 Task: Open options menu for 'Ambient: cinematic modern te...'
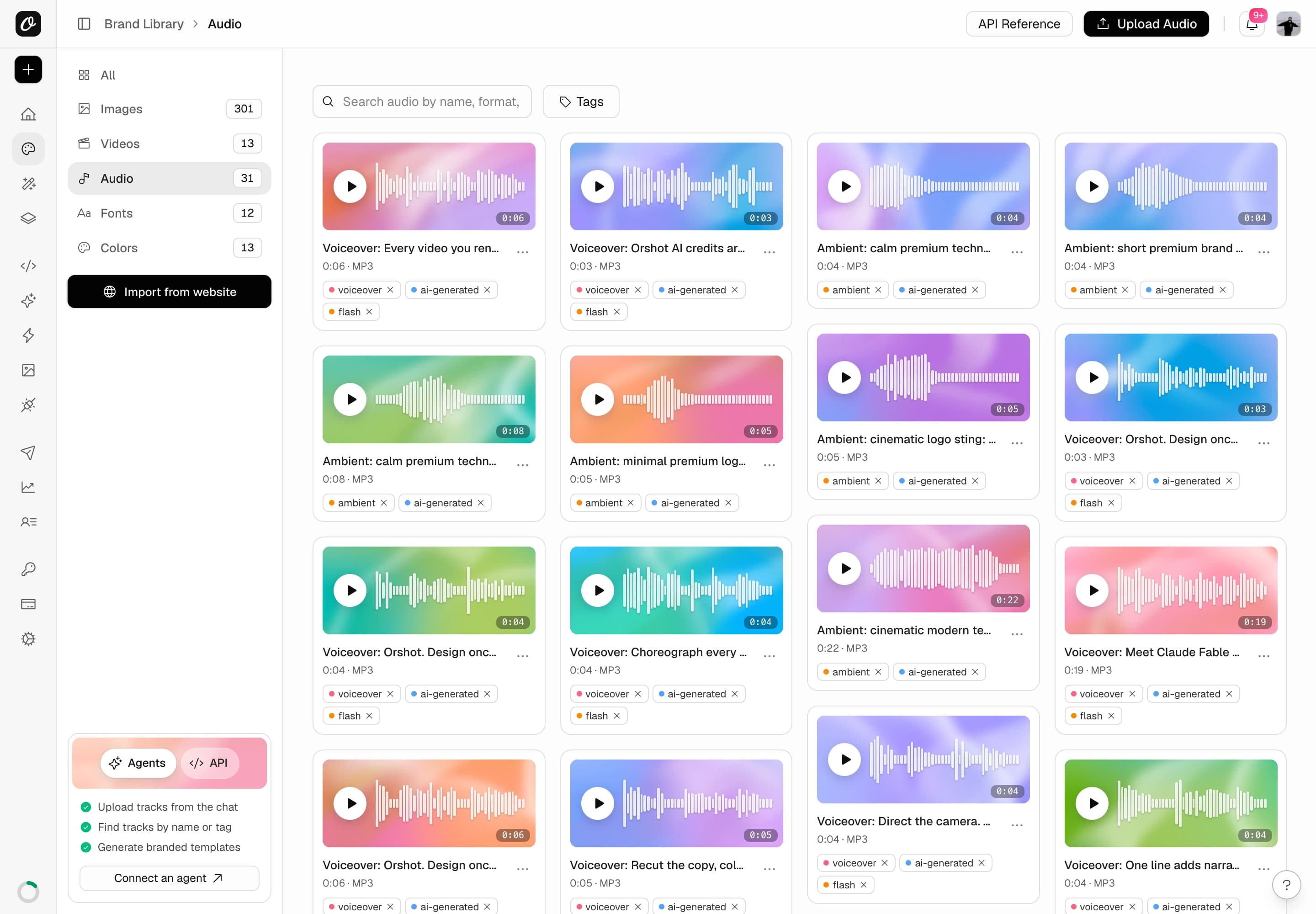pos(1017,634)
